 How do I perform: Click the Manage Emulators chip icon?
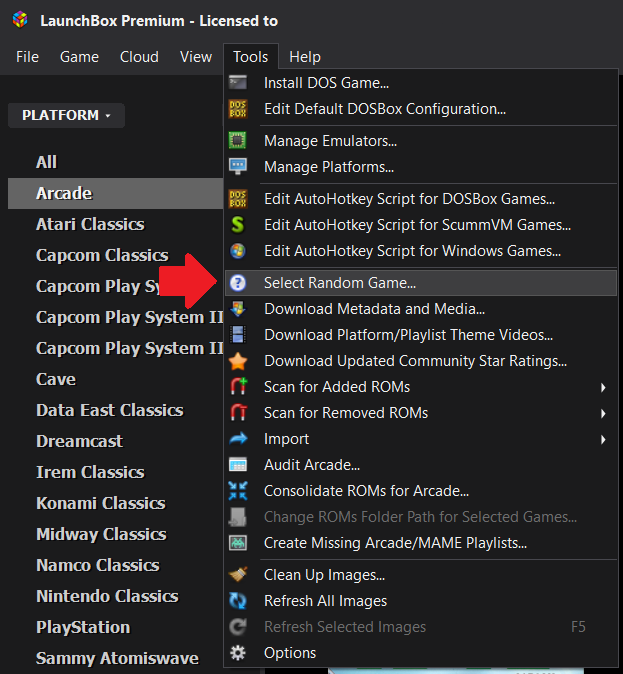tap(238, 141)
